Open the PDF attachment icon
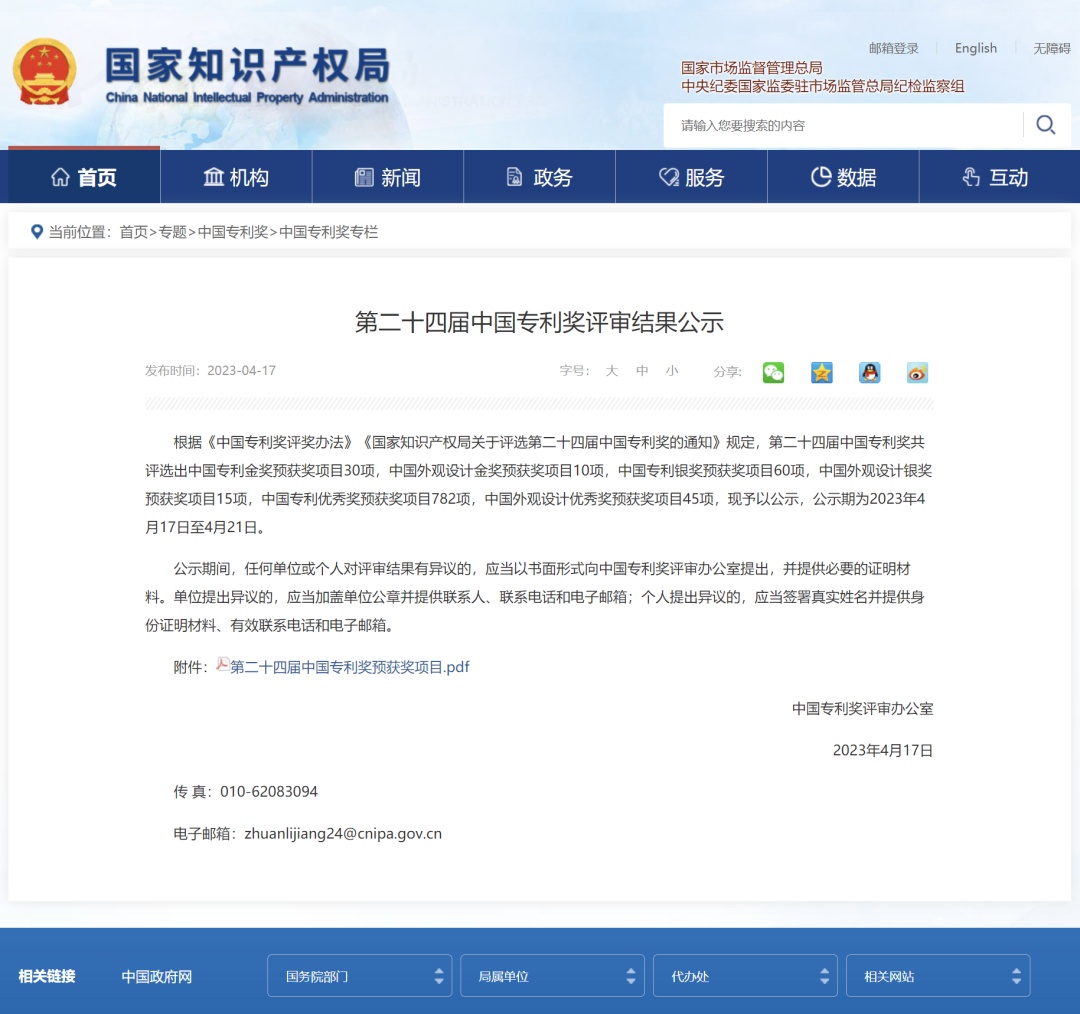The image size is (1080, 1014). click(x=223, y=665)
